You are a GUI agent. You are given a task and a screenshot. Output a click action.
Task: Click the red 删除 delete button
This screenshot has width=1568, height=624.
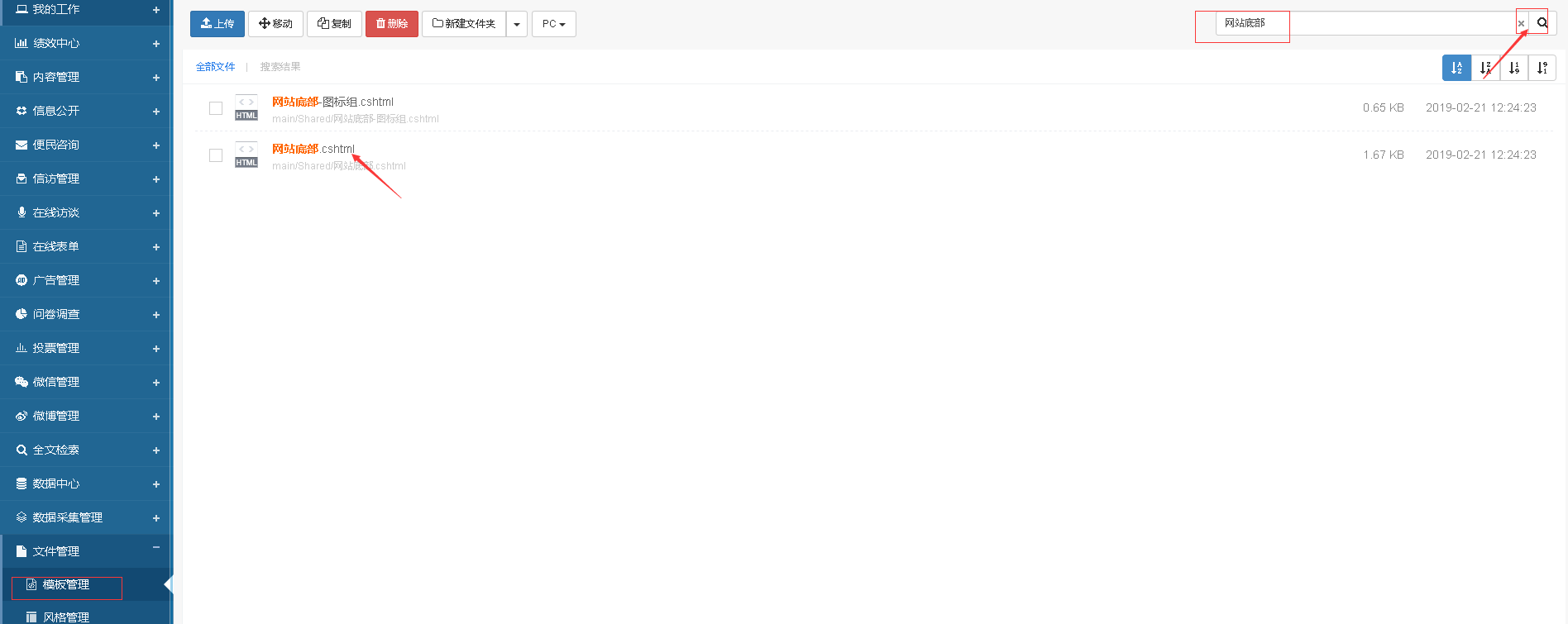click(392, 24)
